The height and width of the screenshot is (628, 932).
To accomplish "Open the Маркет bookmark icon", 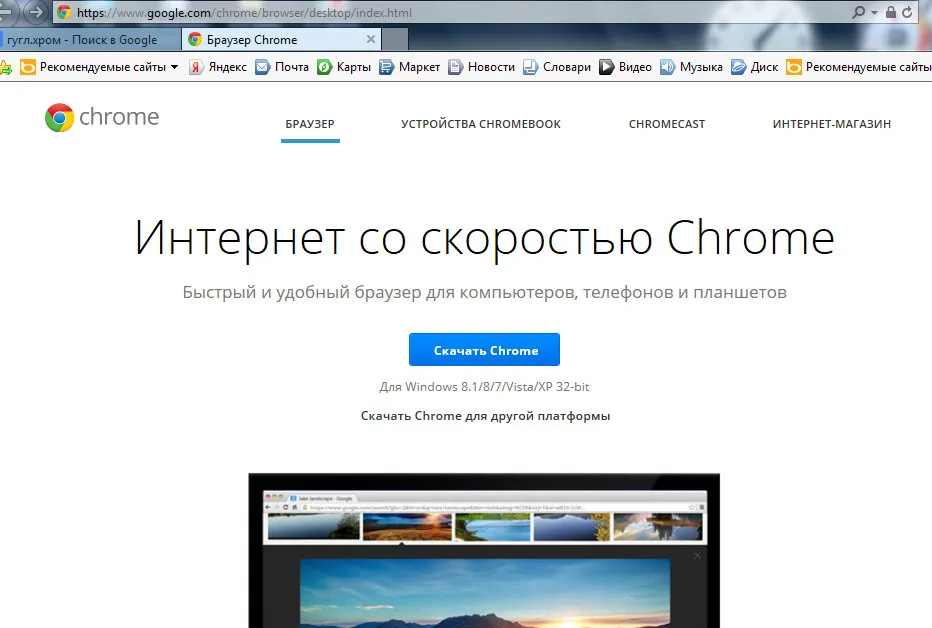I will [386, 67].
